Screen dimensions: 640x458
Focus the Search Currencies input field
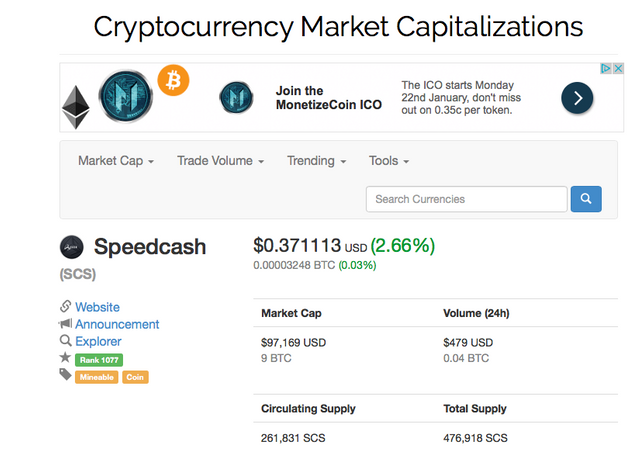click(x=466, y=199)
